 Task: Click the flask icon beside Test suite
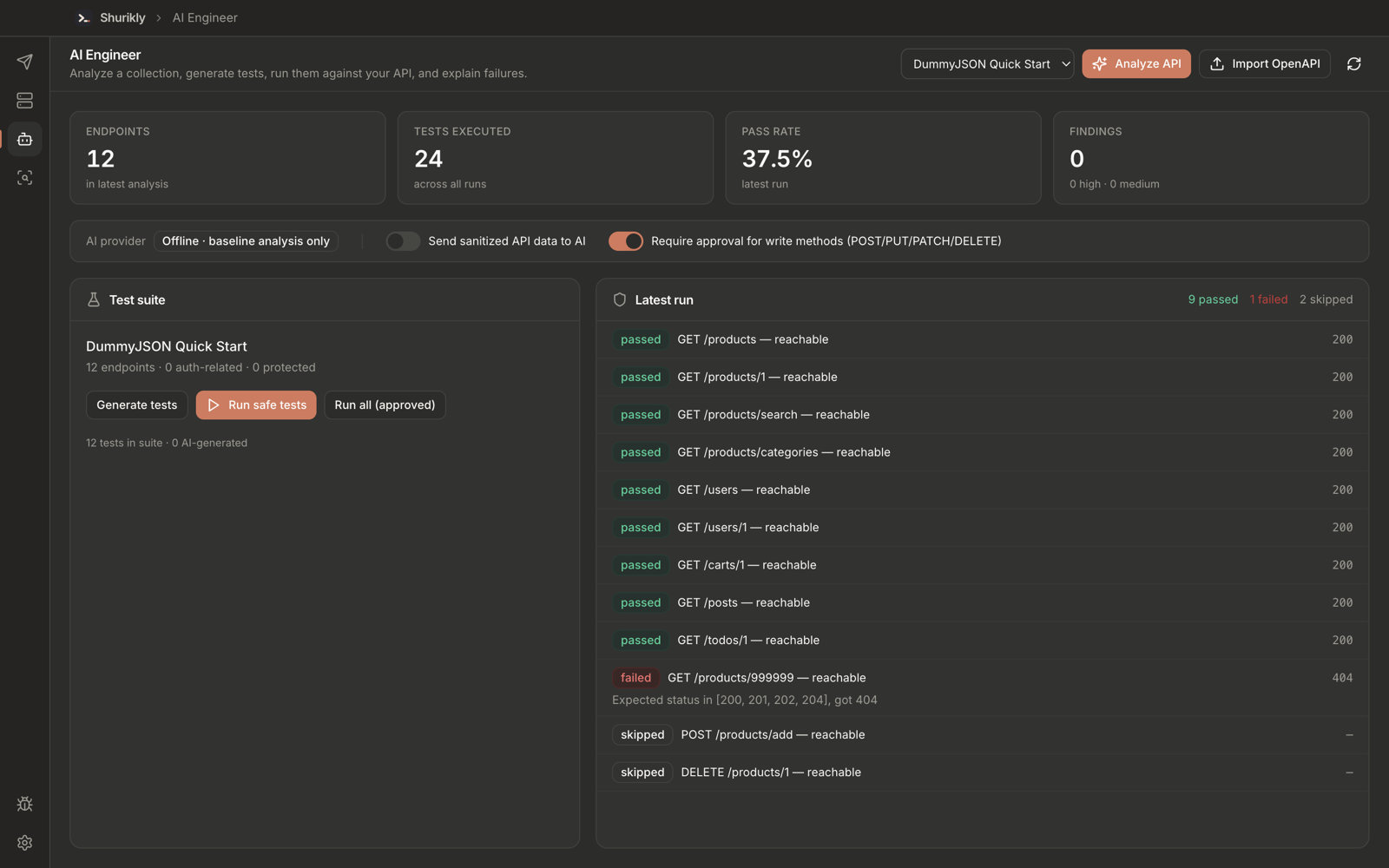[94, 299]
